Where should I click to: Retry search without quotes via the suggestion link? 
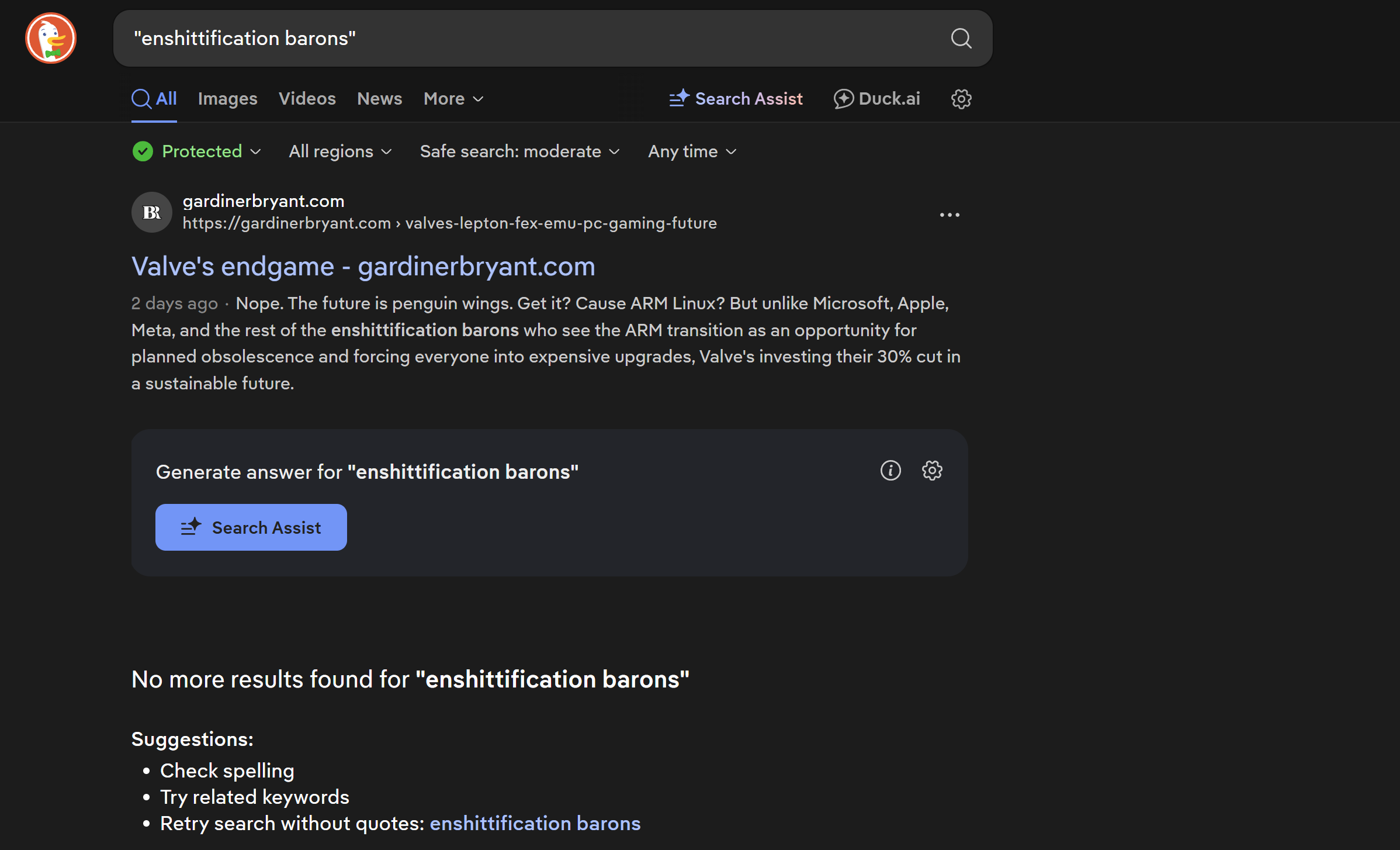pos(535,823)
